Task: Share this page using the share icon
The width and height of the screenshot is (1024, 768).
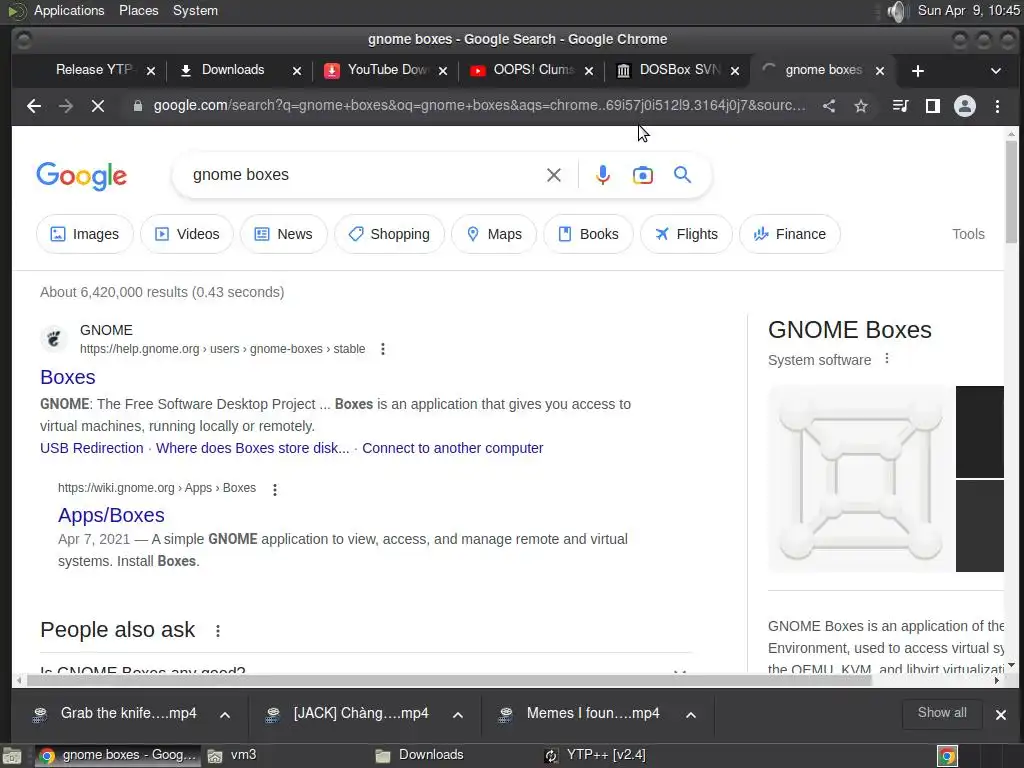Action: pyautogui.click(x=829, y=106)
